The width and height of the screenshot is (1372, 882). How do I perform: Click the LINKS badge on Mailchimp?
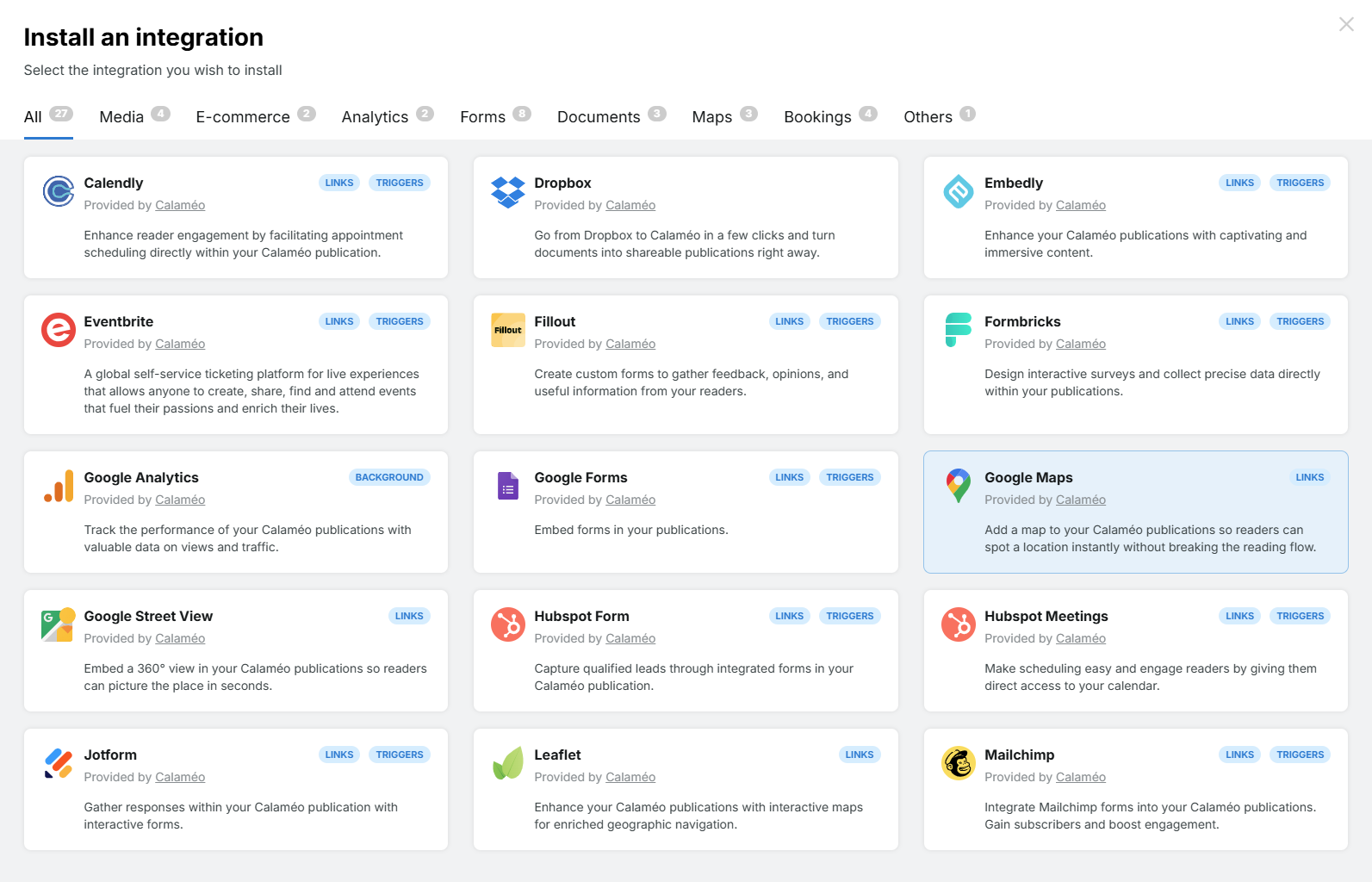tap(1240, 755)
